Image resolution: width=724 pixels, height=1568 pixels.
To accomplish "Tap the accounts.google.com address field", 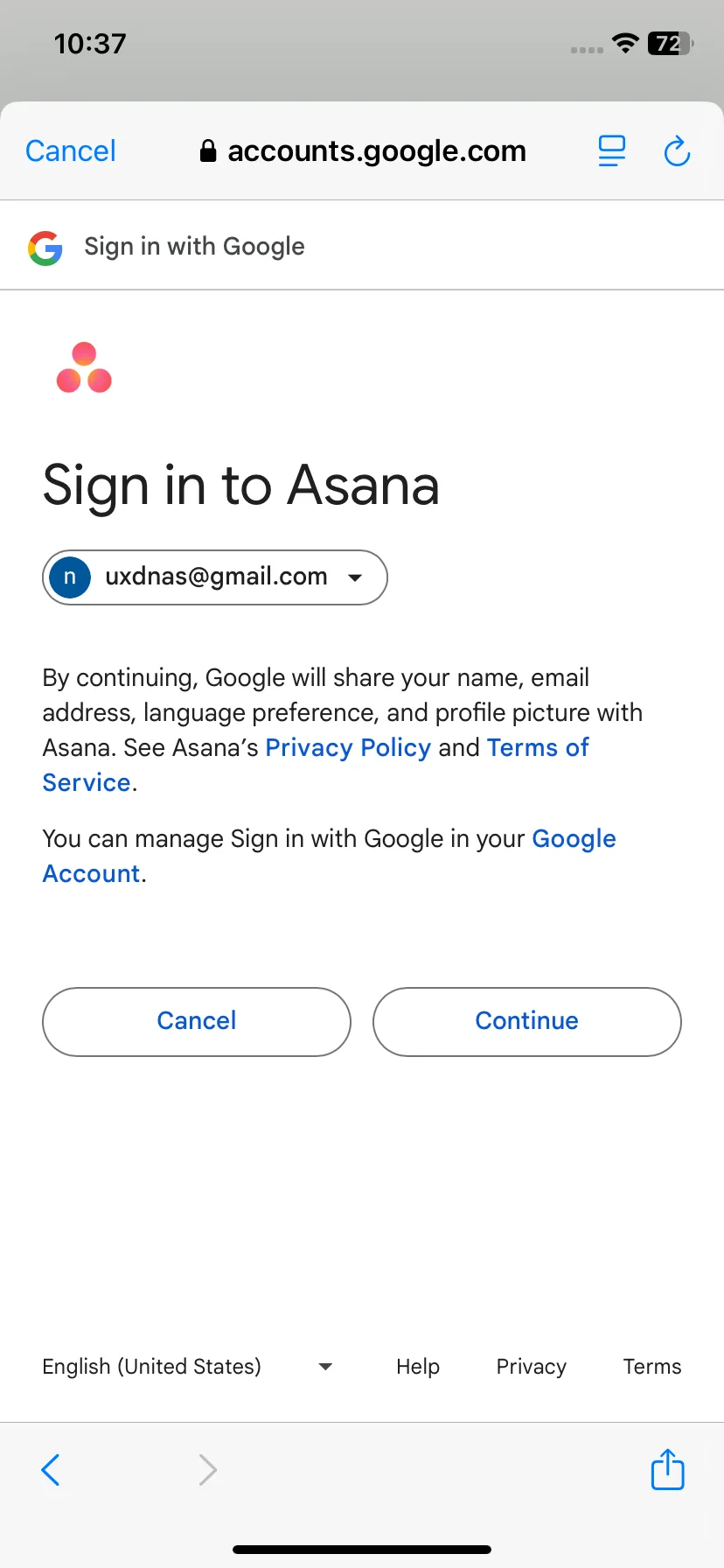I will (x=363, y=151).
